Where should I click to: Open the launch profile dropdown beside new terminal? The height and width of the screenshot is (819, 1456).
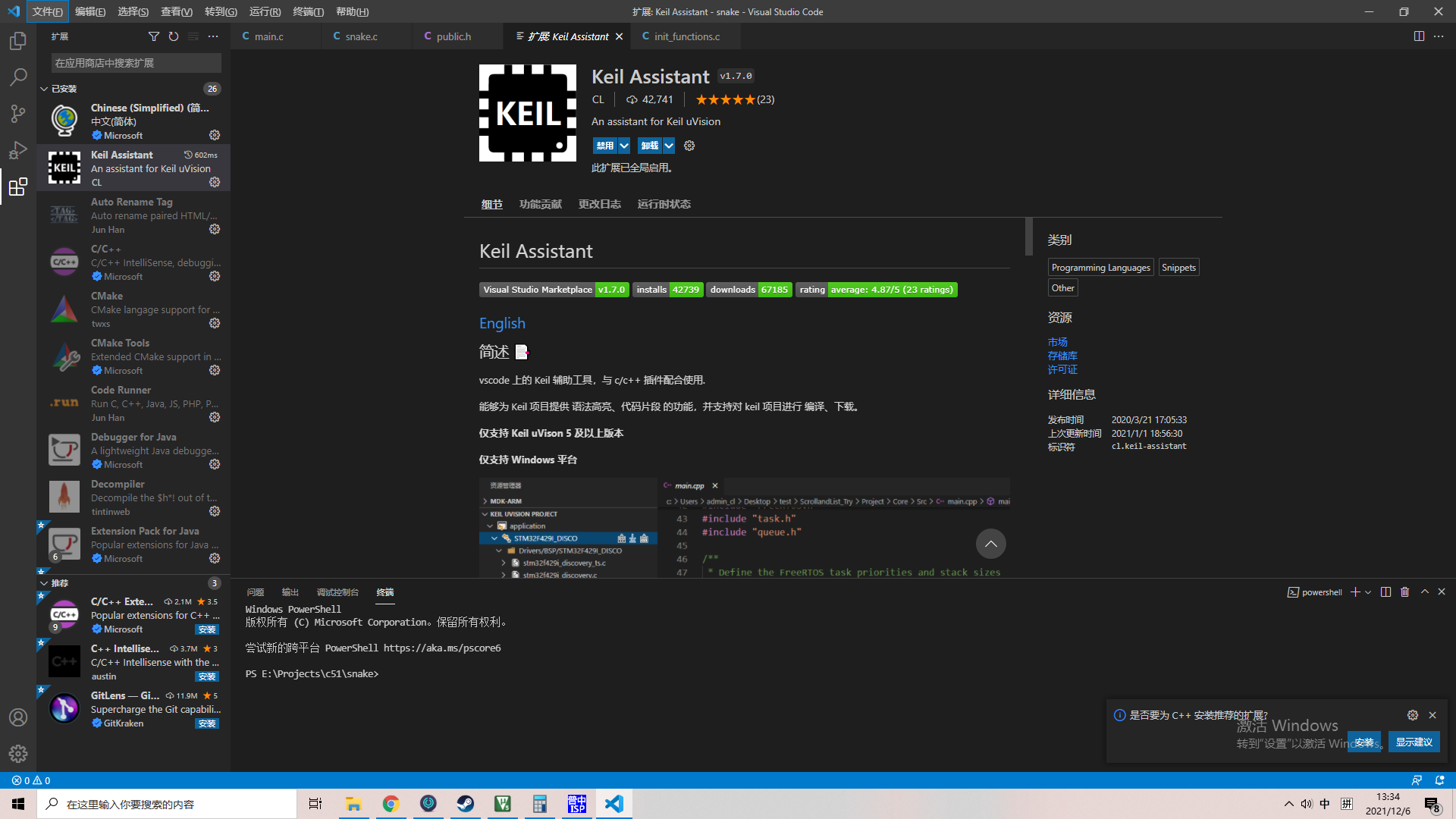pyautogui.click(x=1368, y=592)
